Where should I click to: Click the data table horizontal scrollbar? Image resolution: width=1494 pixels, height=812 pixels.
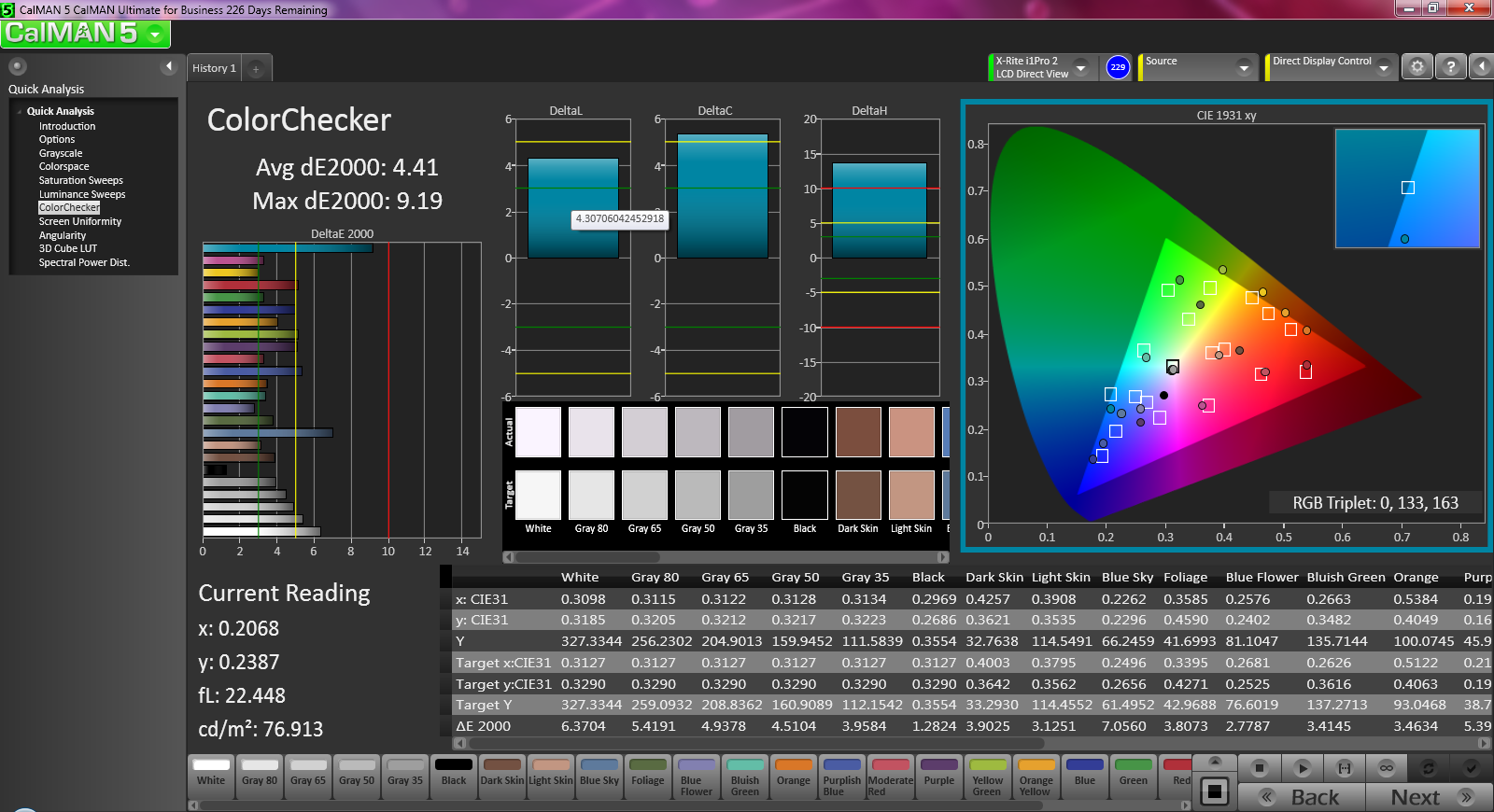coord(971,743)
